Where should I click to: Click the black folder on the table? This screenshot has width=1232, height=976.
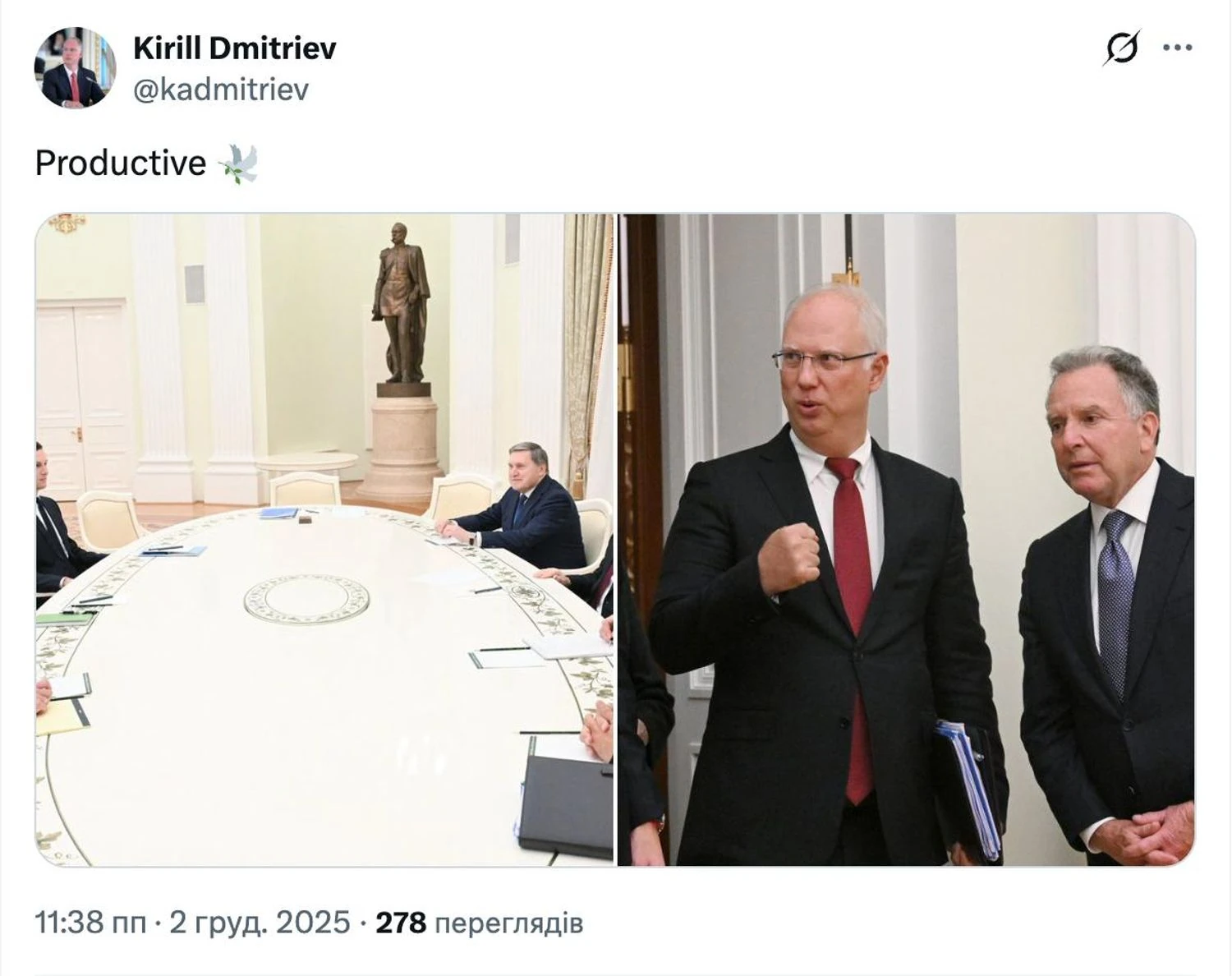pos(565,807)
